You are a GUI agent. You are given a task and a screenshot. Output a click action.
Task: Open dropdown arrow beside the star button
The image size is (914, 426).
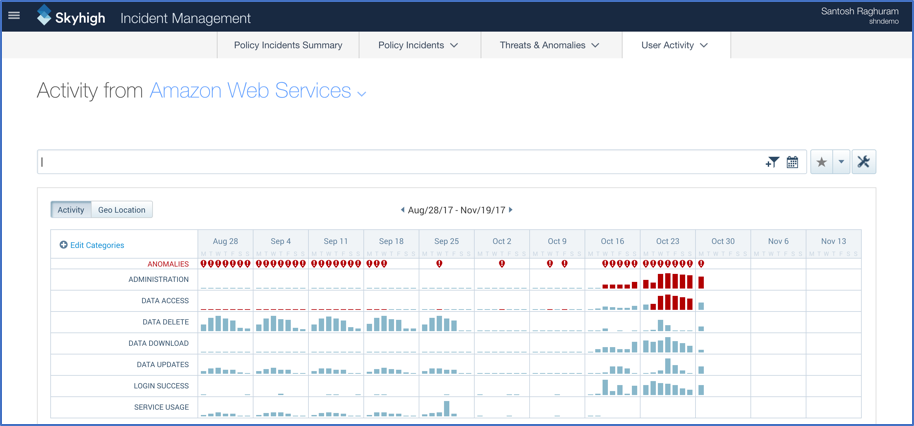pyautogui.click(x=841, y=163)
